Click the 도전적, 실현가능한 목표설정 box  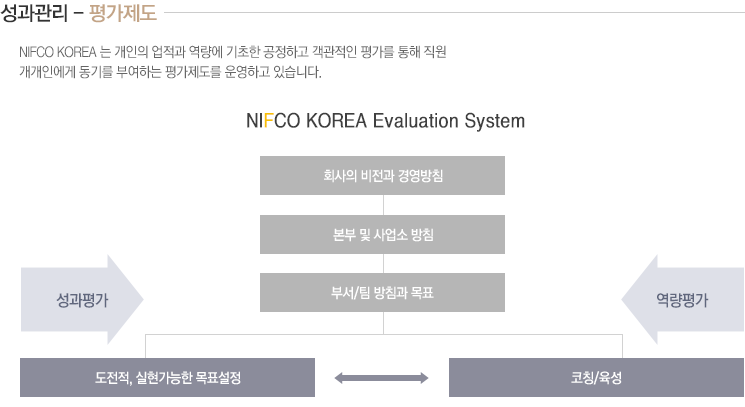tap(167, 378)
